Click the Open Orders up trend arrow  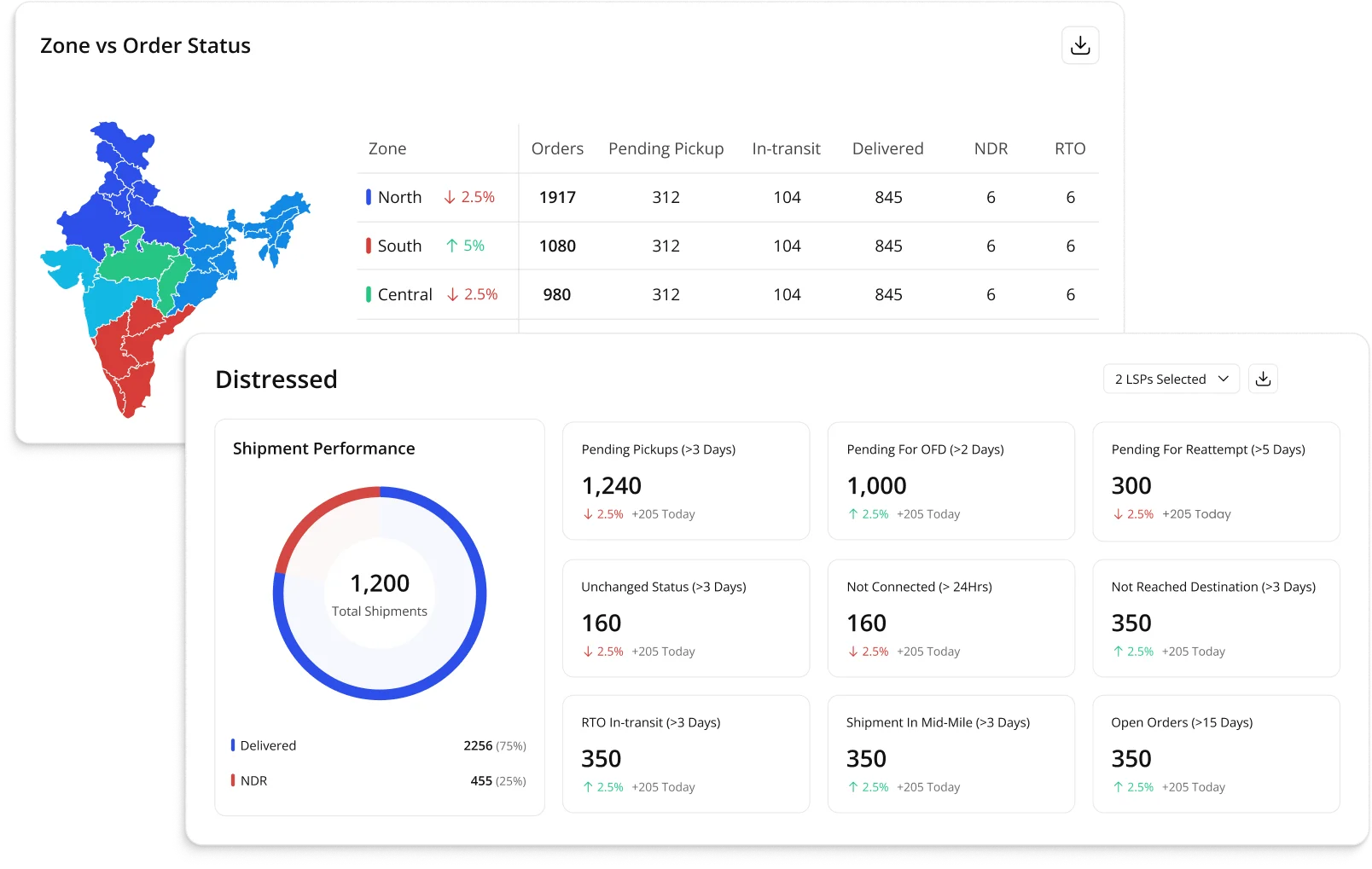pyautogui.click(x=1118, y=787)
